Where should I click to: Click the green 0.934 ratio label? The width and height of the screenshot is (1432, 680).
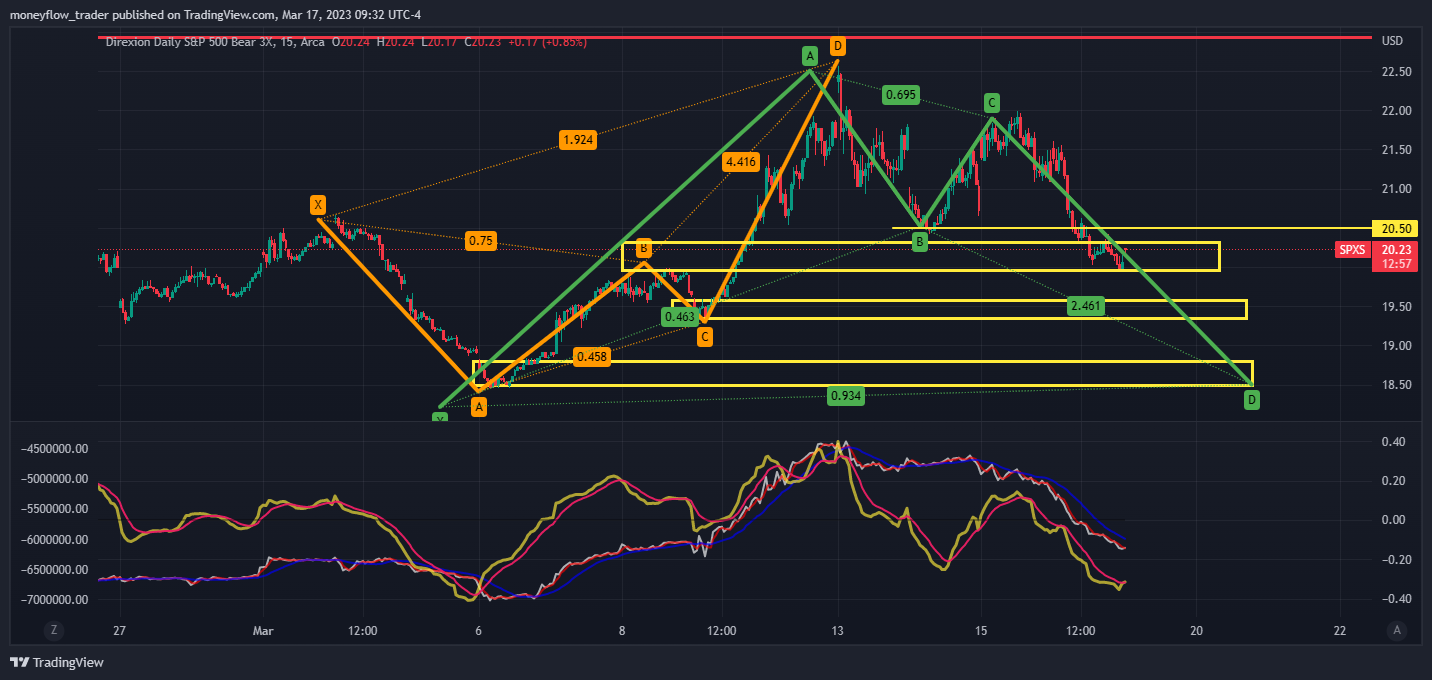click(x=846, y=396)
